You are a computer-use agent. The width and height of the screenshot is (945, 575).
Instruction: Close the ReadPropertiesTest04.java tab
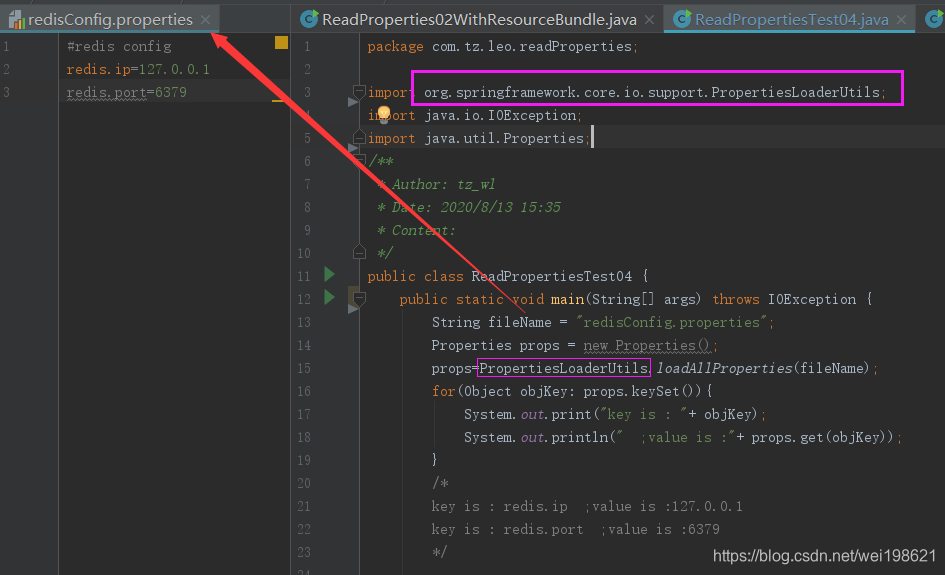tap(901, 20)
